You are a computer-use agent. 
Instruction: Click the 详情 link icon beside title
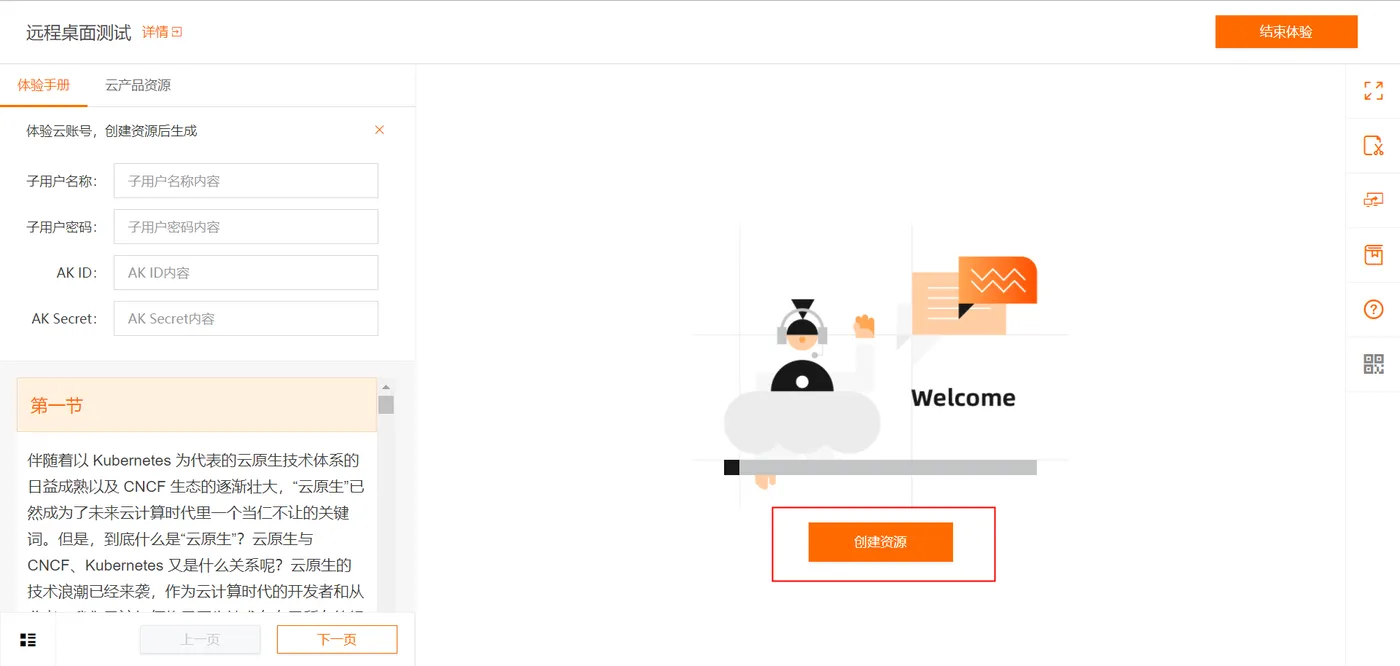click(177, 32)
